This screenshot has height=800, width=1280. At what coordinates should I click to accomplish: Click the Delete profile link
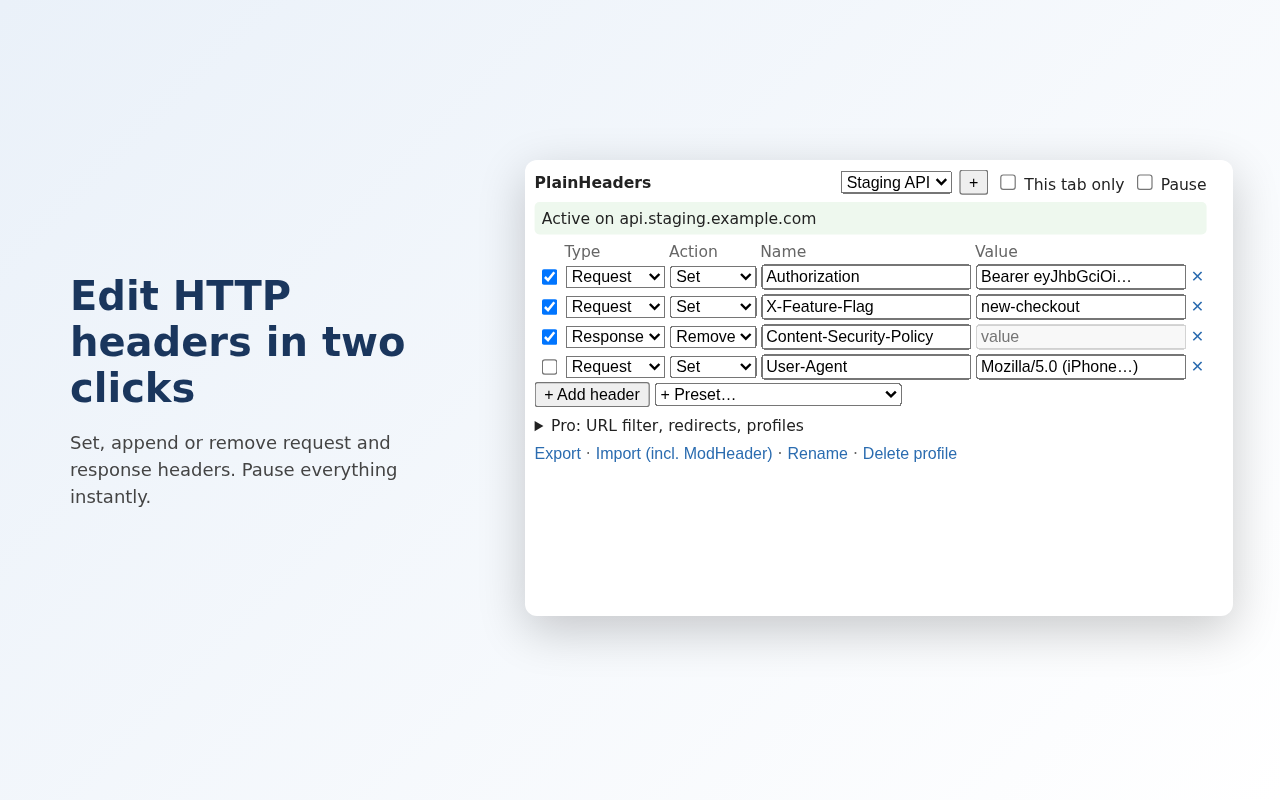click(910, 454)
